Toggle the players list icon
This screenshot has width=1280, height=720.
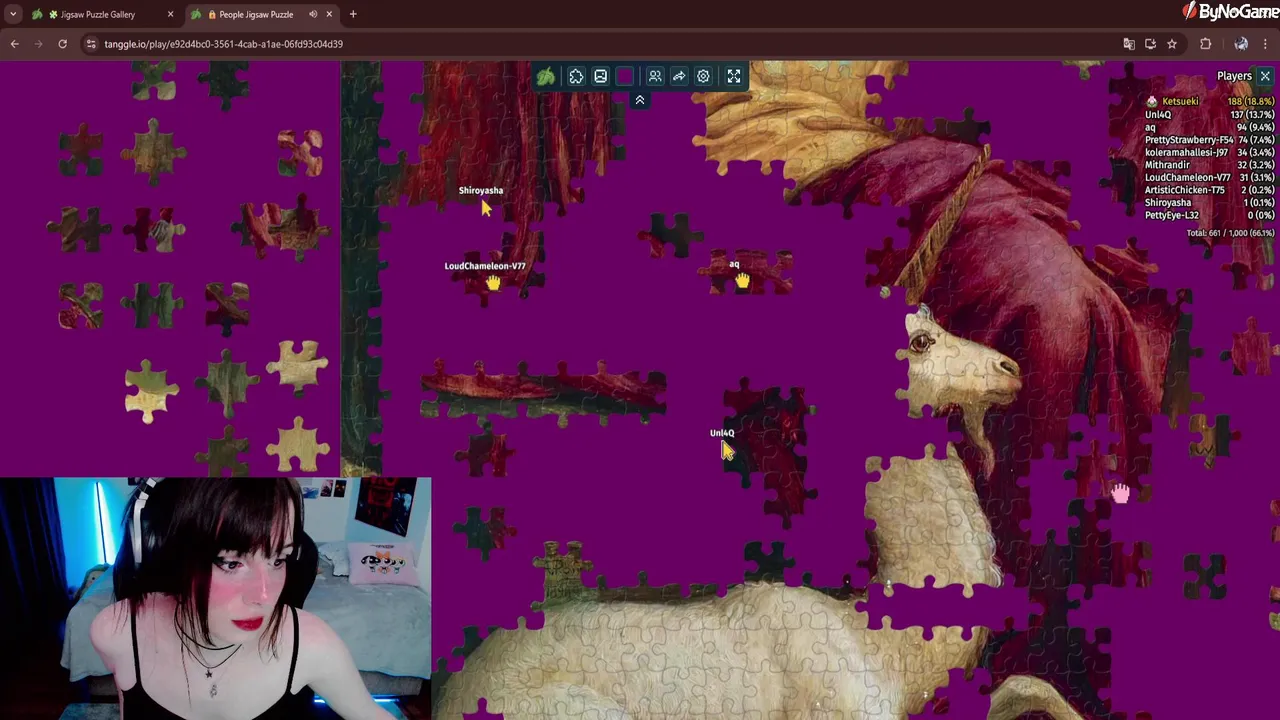[x=655, y=77]
